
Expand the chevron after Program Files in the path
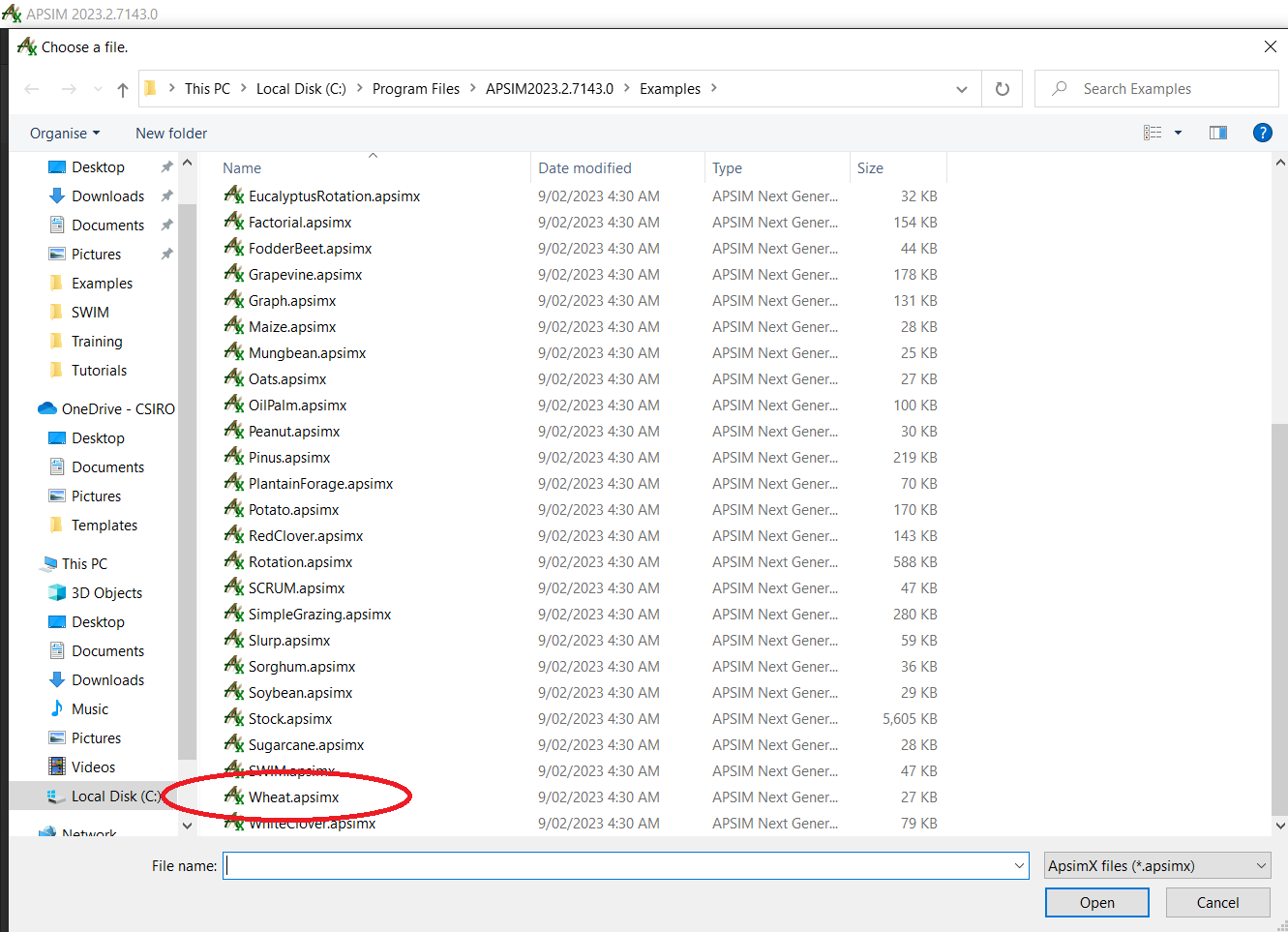[473, 88]
